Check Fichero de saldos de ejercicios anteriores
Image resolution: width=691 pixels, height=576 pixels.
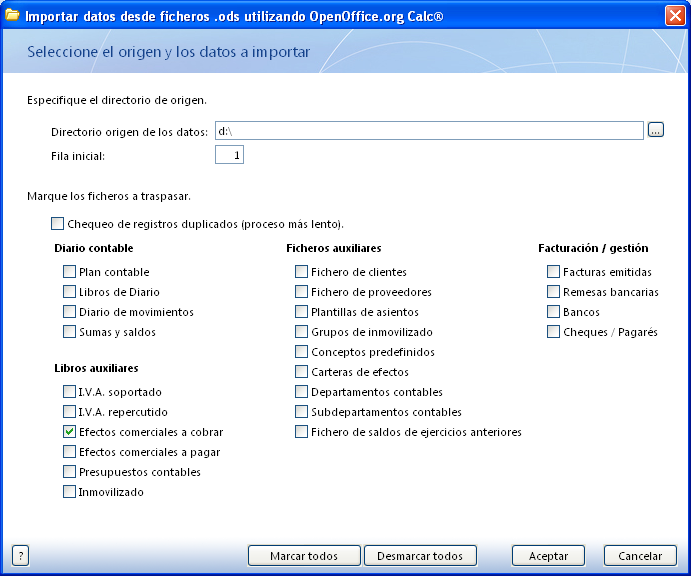[302, 432]
